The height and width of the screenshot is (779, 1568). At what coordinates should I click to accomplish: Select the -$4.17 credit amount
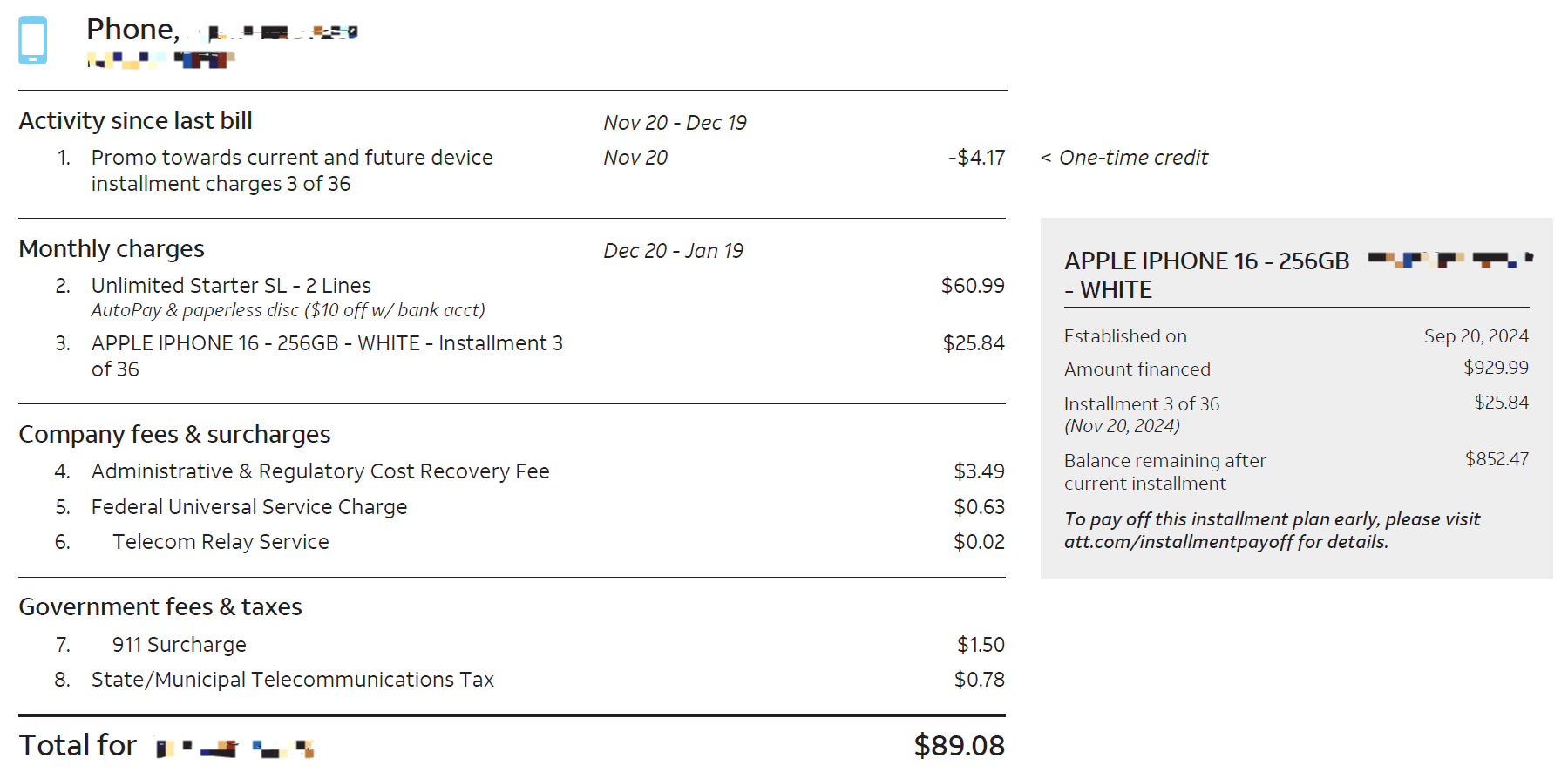tap(976, 158)
